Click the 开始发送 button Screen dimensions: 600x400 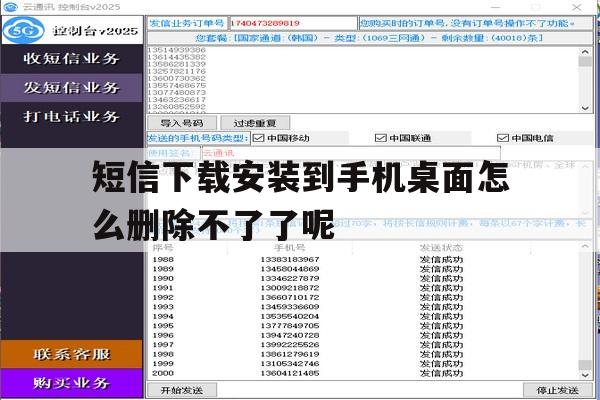(x=182, y=390)
